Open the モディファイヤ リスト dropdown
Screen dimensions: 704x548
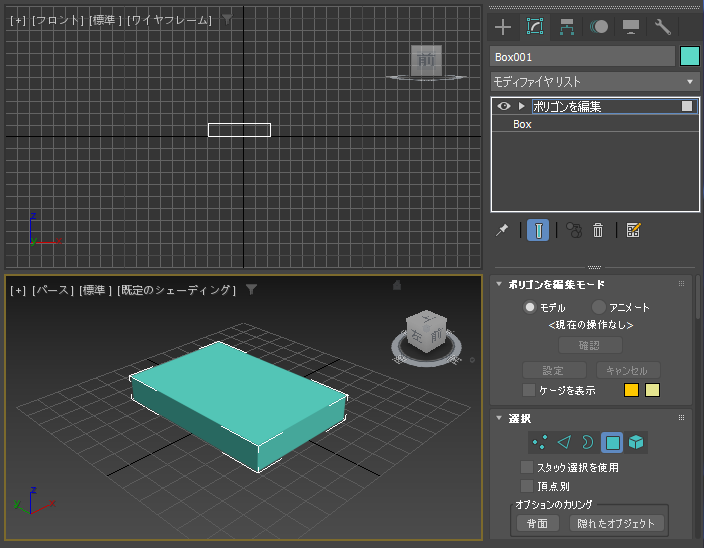tap(595, 82)
